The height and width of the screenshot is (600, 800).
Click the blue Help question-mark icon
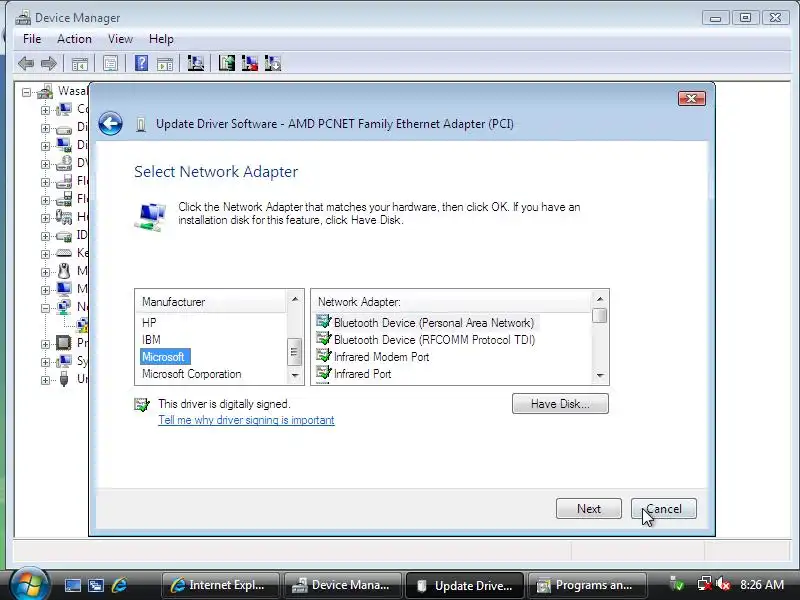pyautogui.click(x=141, y=63)
